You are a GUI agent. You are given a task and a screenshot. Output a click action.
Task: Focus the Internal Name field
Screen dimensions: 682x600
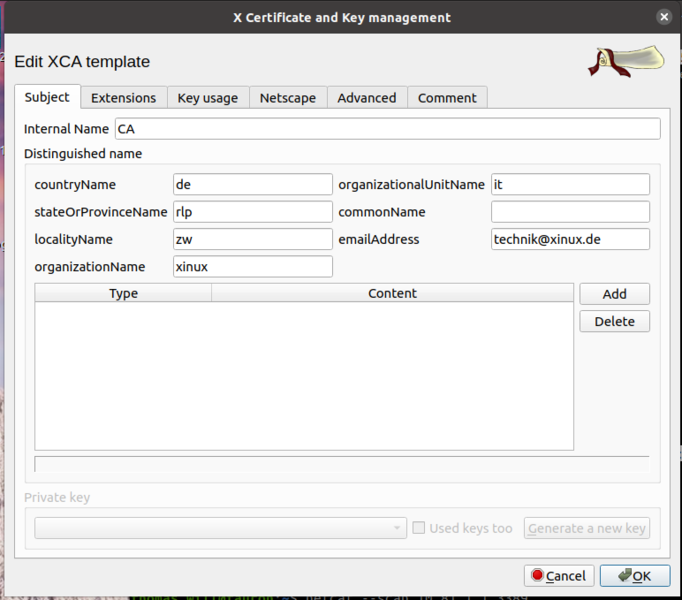(x=387, y=129)
